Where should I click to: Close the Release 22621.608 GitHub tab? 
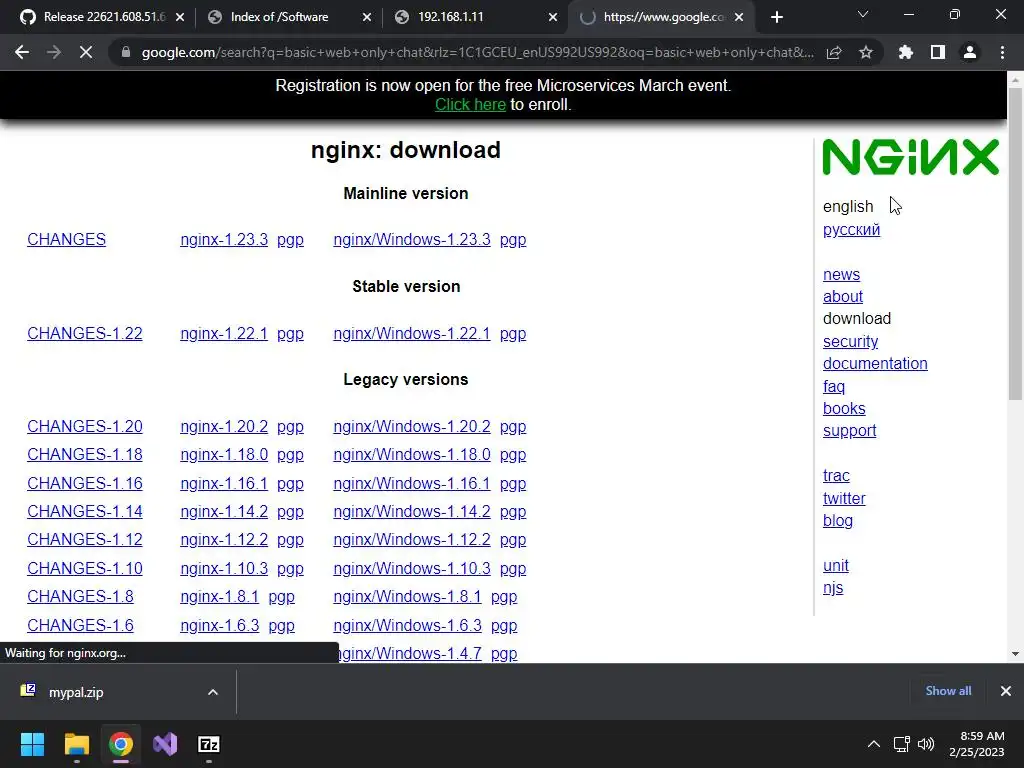tap(180, 17)
